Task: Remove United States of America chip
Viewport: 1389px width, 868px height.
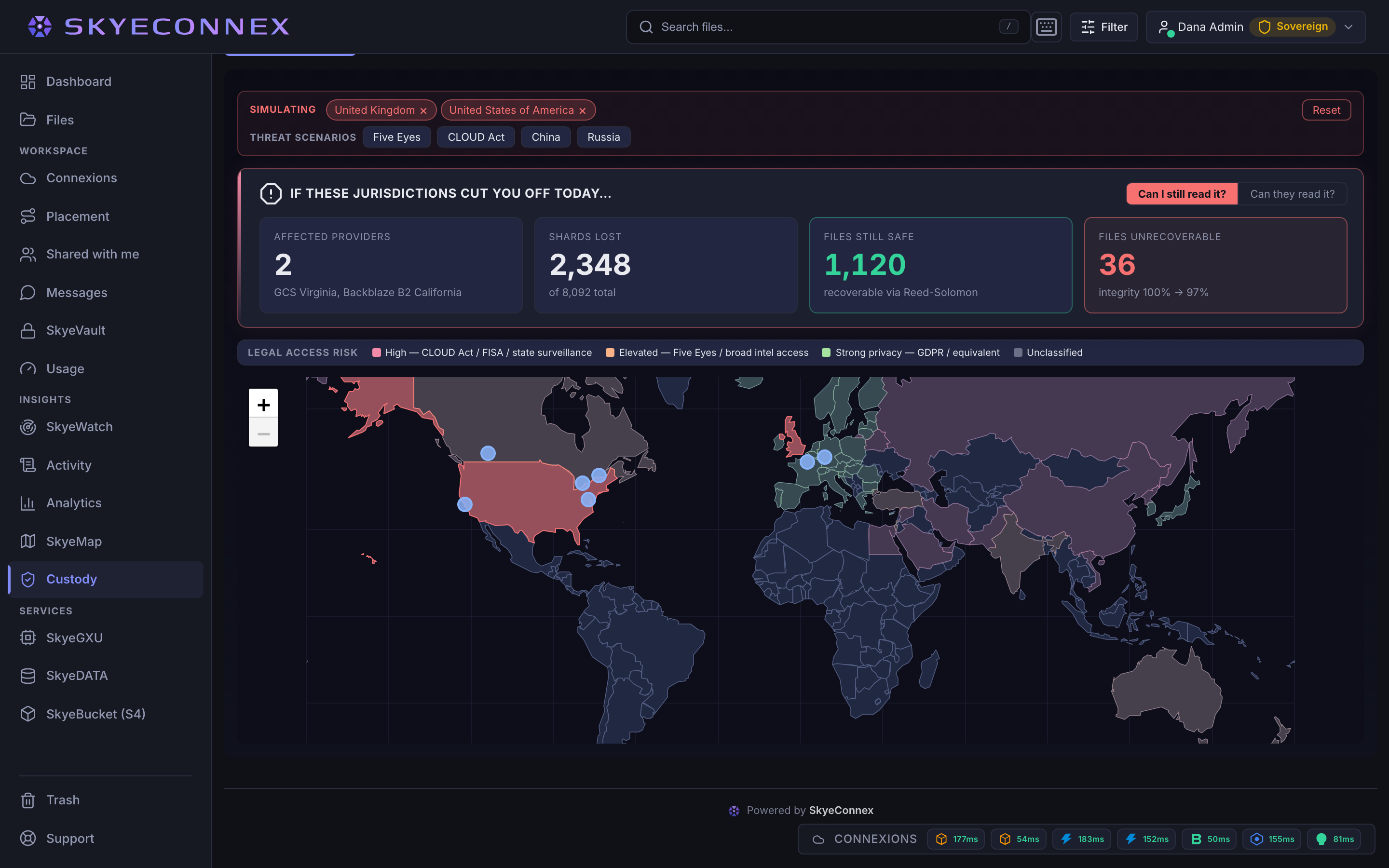Action: (x=583, y=110)
